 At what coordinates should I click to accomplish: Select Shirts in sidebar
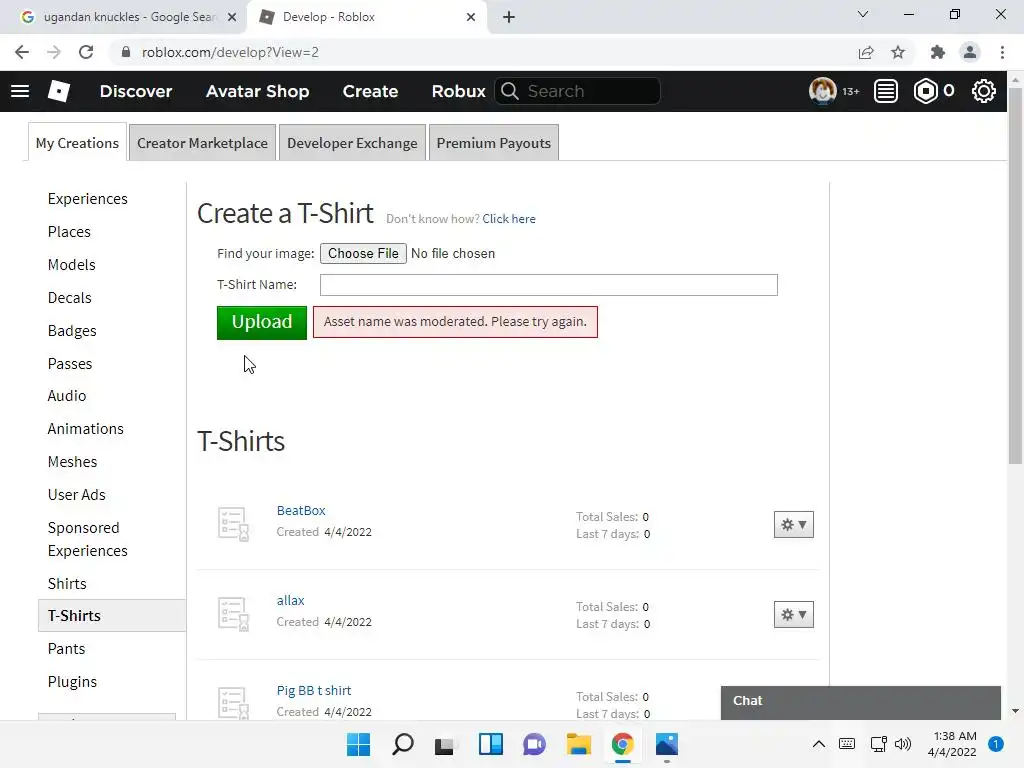(x=67, y=584)
